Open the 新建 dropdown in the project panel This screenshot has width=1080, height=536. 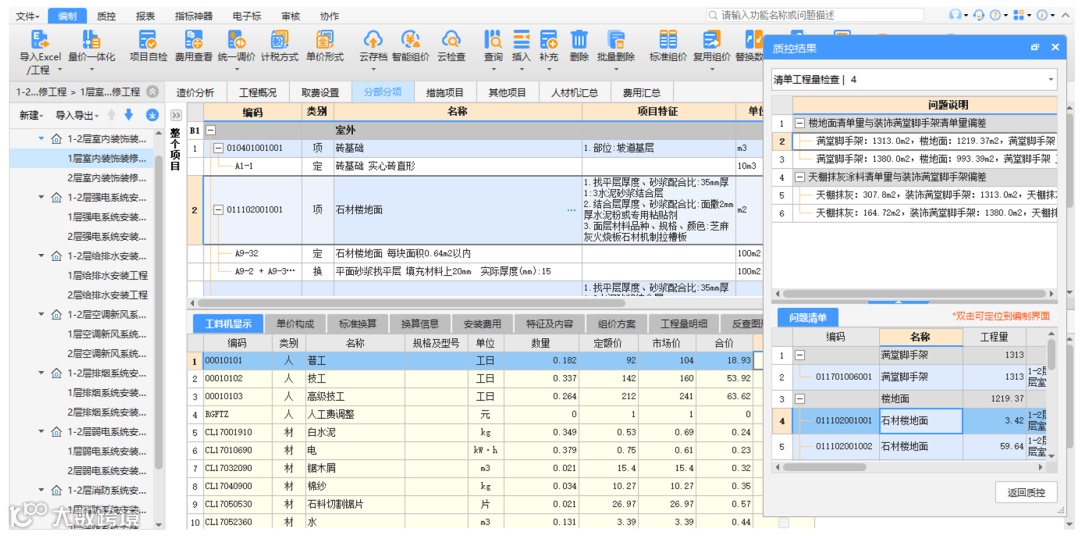[x=32, y=115]
